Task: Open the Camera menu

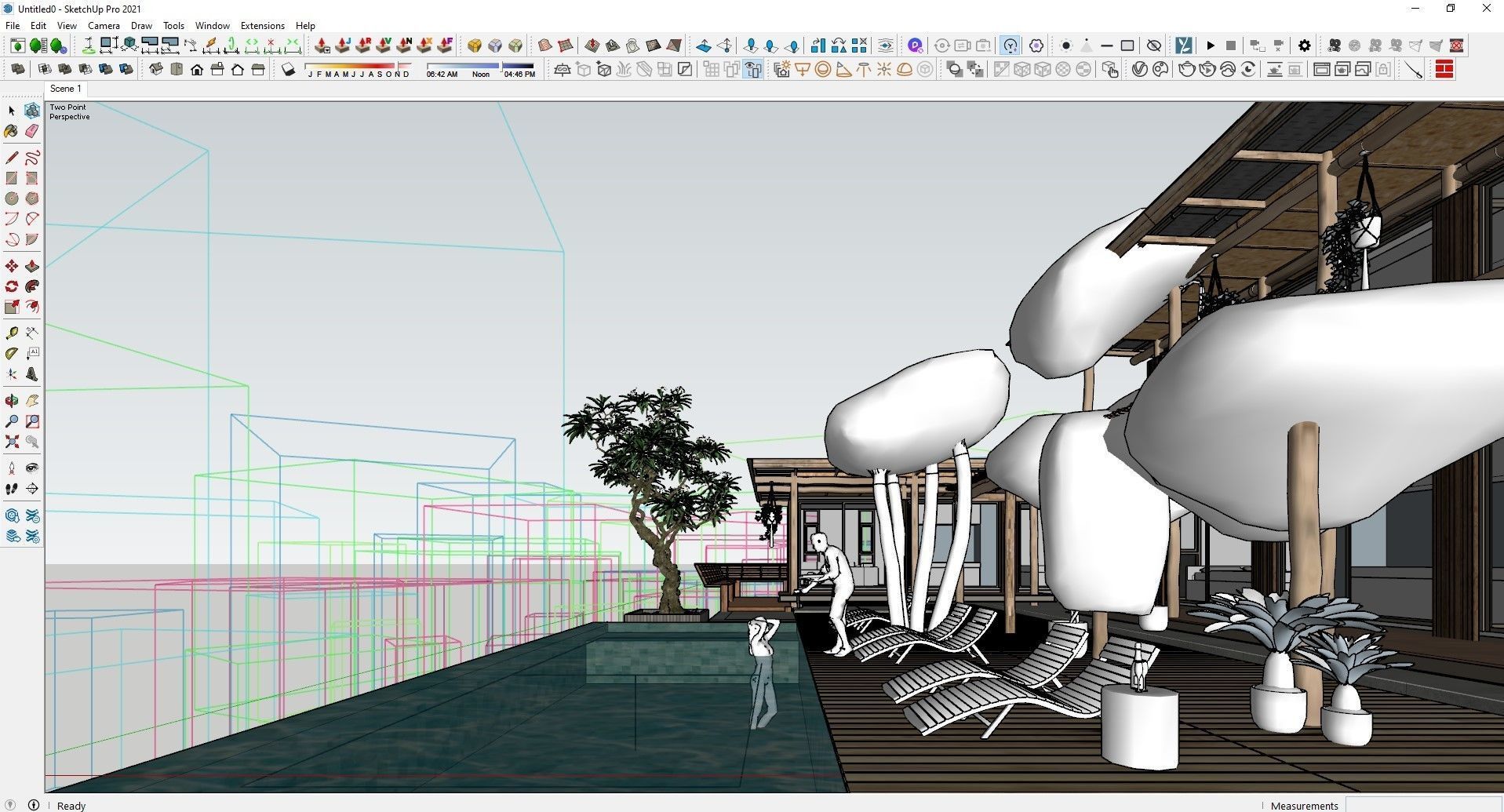Action: pyautogui.click(x=104, y=26)
